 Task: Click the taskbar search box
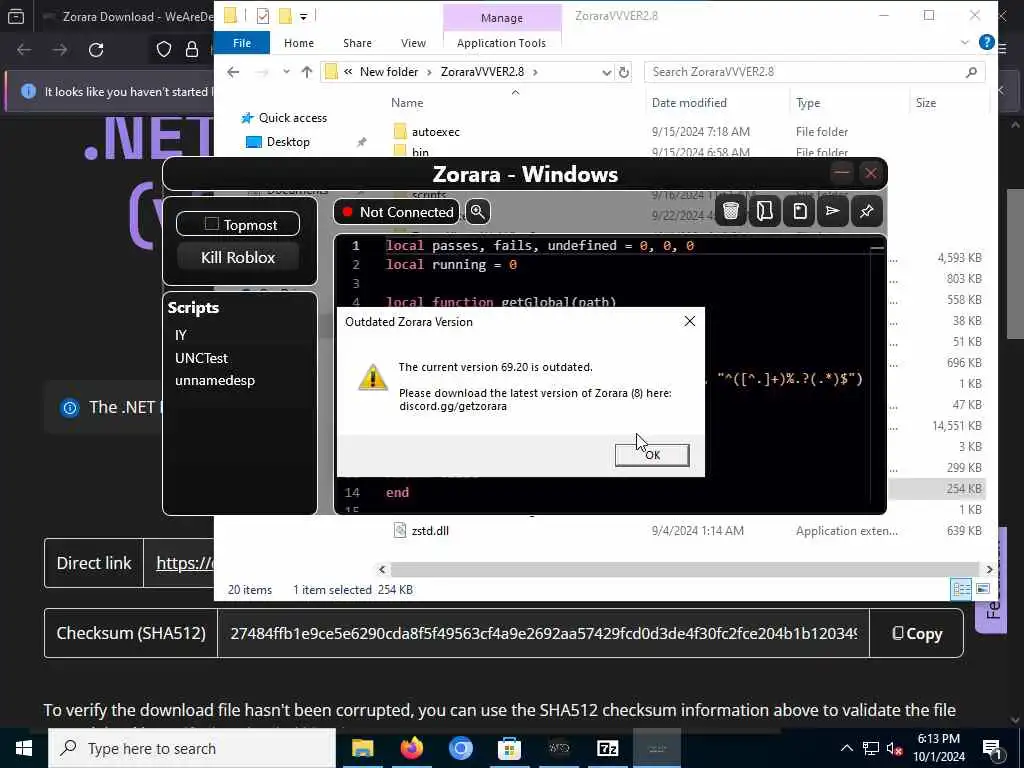[192, 748]
